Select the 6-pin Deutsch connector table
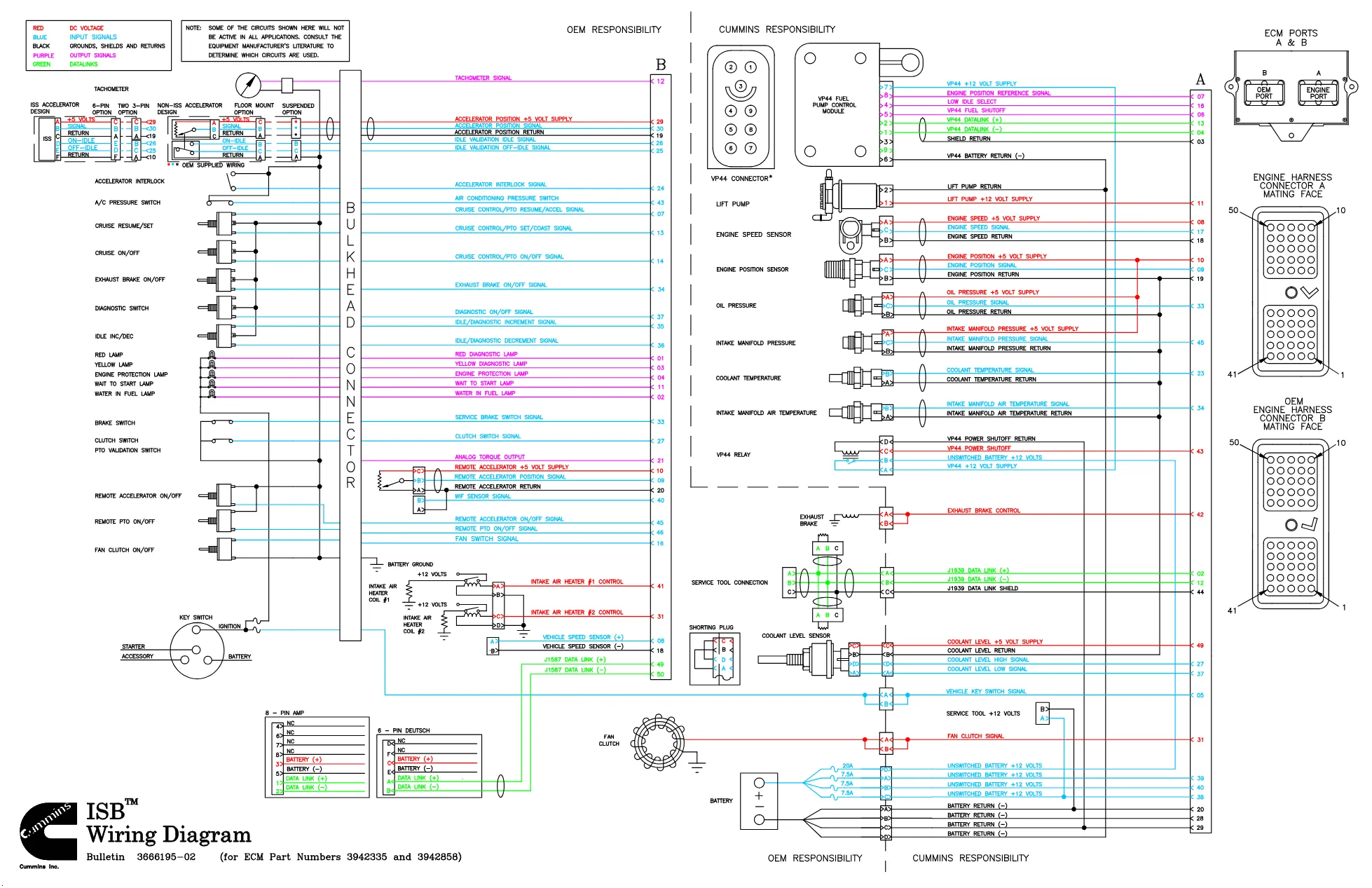 point(429,765)
